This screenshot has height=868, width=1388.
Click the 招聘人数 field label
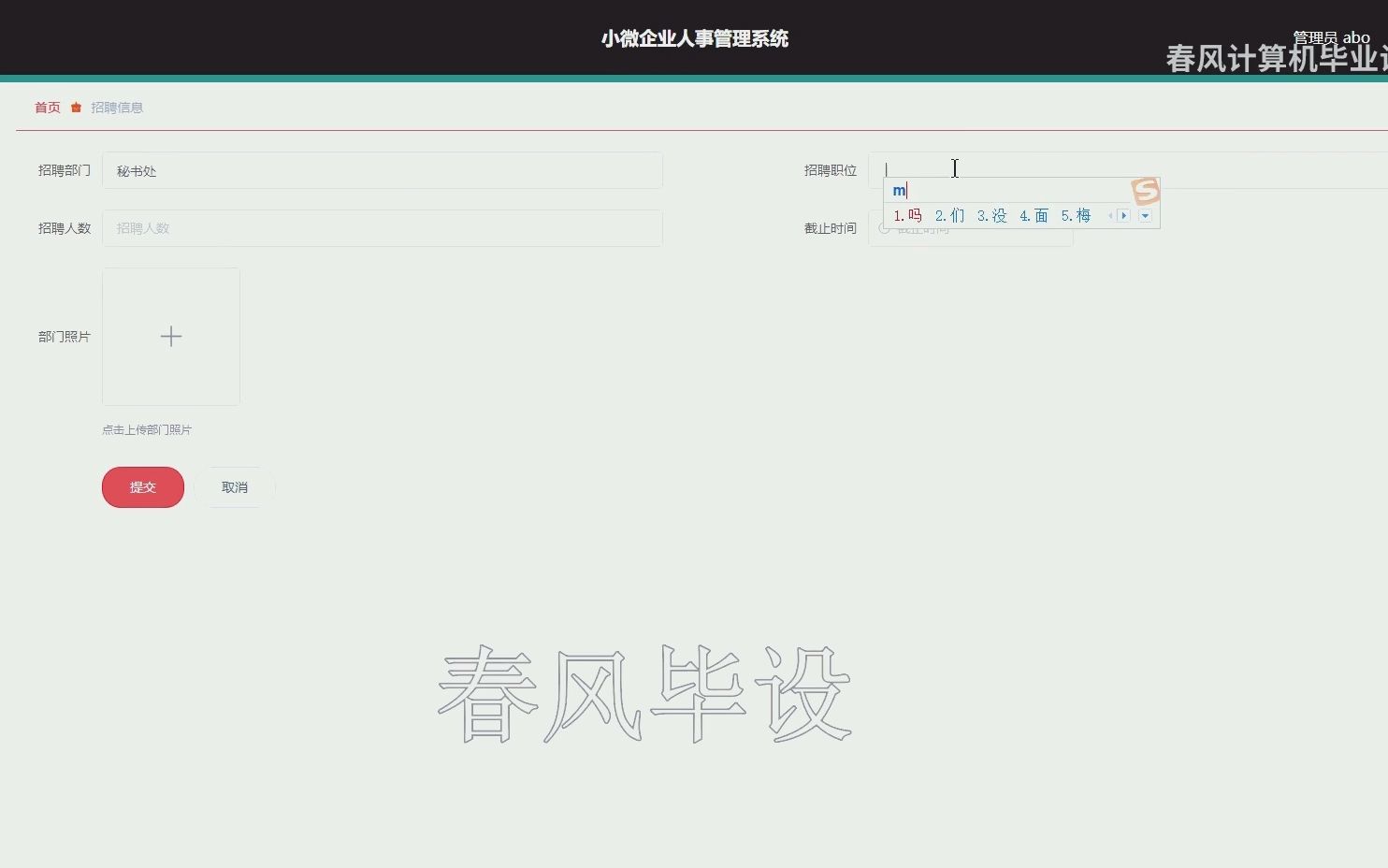pos(65,228)
